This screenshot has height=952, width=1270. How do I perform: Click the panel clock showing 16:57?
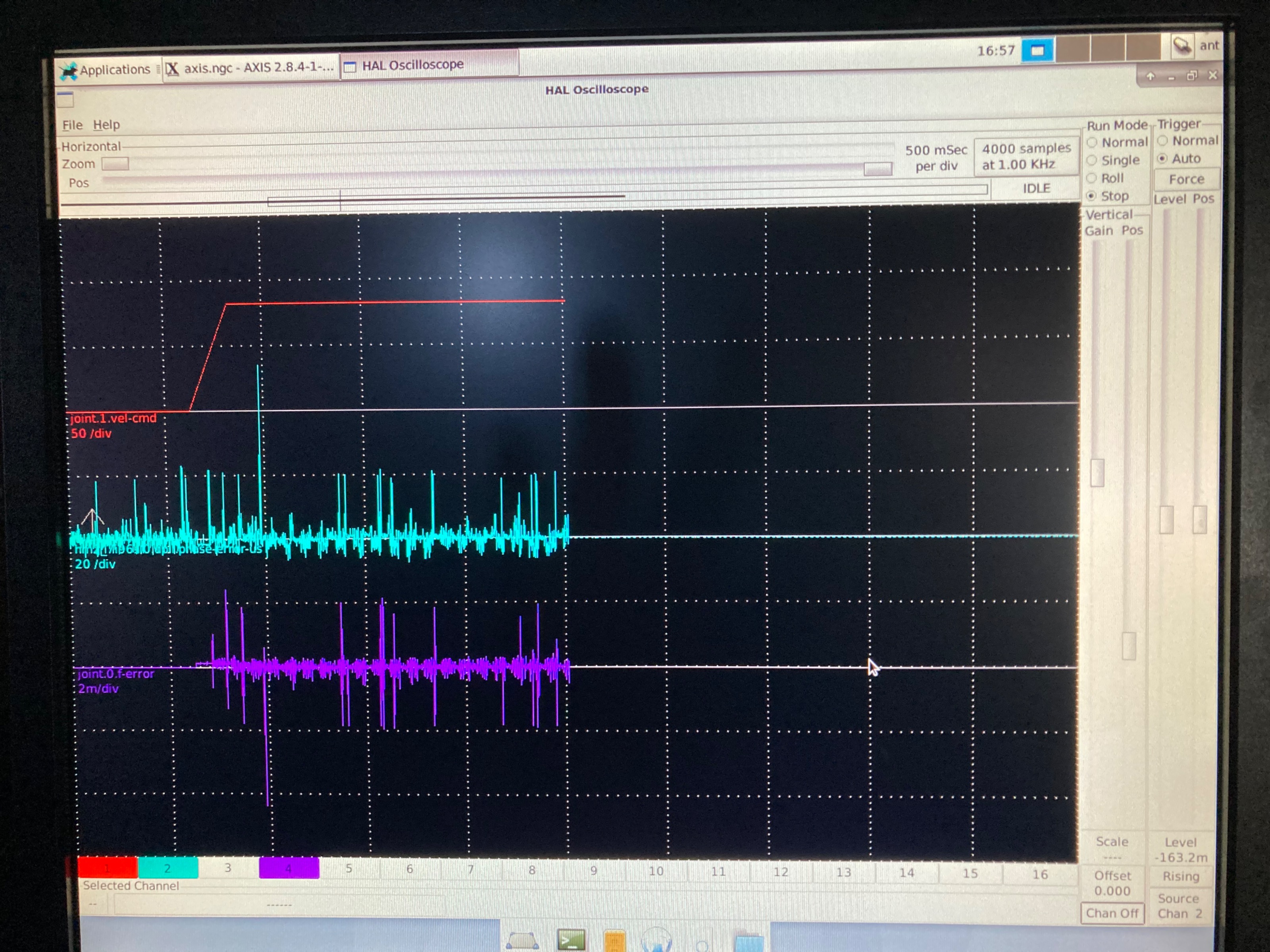click(996, 51)
